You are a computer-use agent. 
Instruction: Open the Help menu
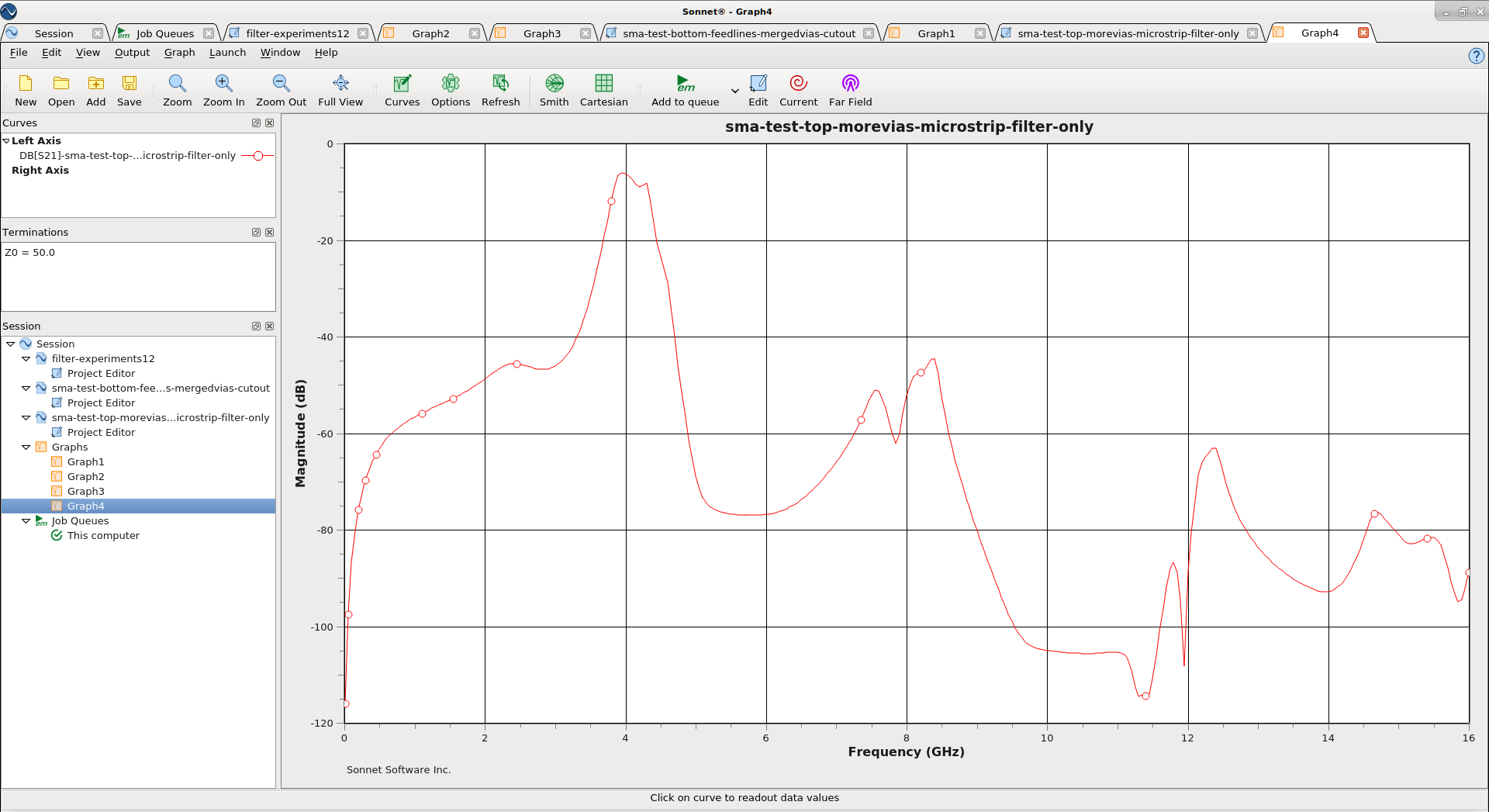click(326, 53)
